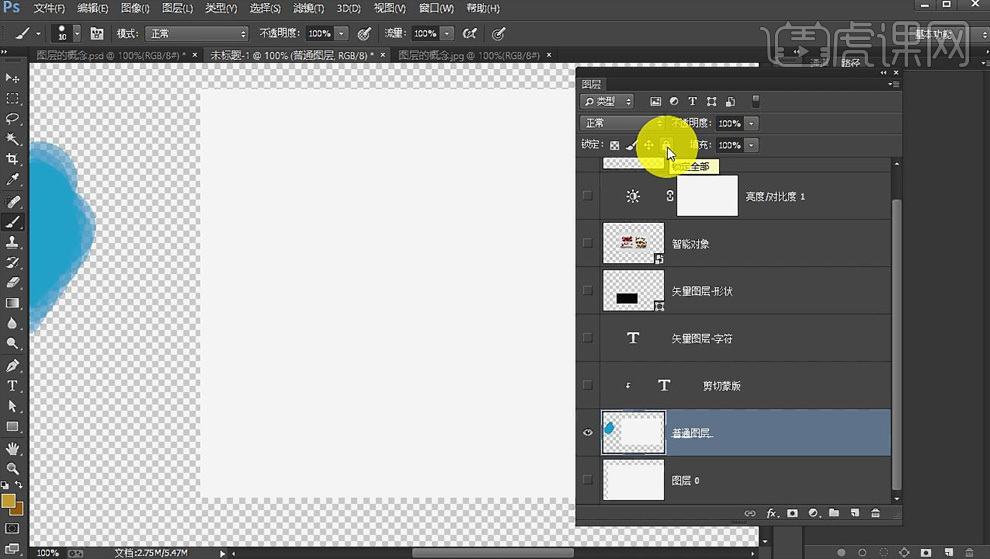The height and width of the screenshot is (559, 990).
Task: Select the Healing Brush tool
Action: click(x=12, y=201)
